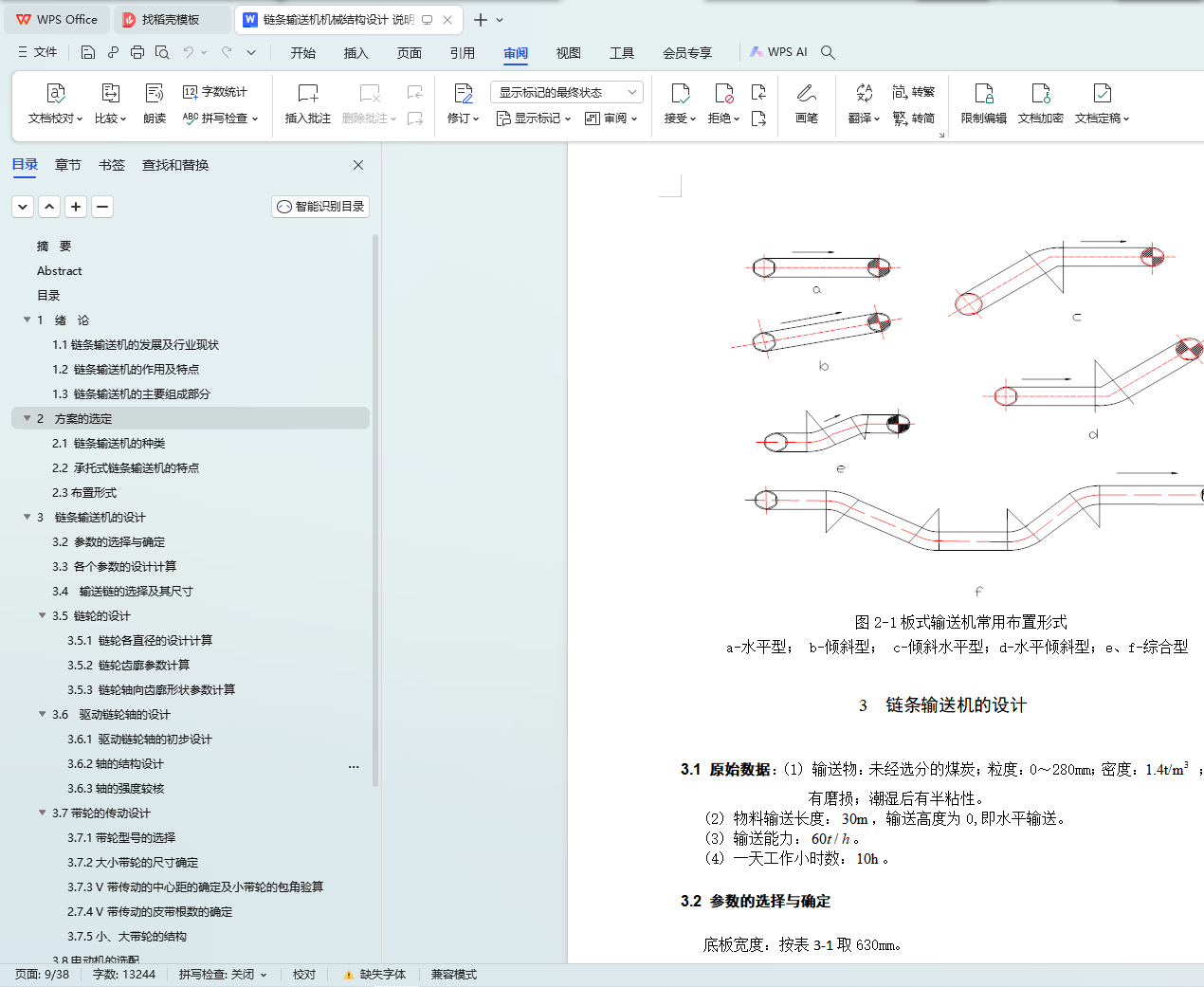This screenshot has height=987, width=1204.
Task: Open 显示标记 dropdown
Action: pyautogui.click(x=534, y=119)
